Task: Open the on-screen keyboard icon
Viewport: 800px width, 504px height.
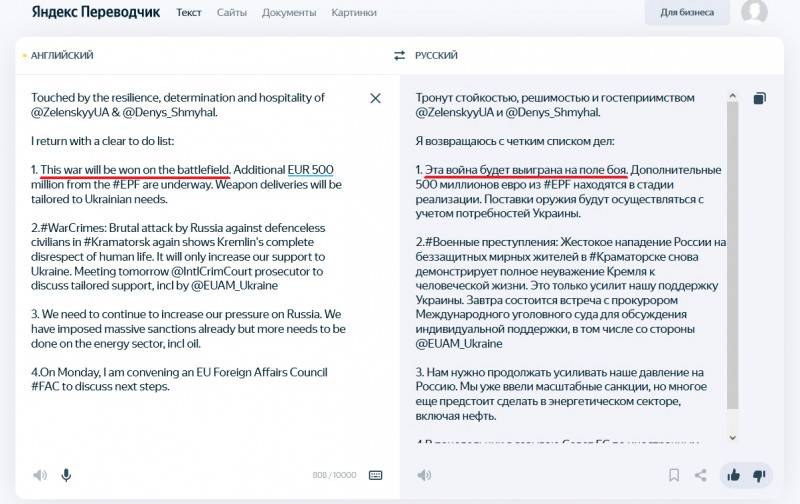Action: pos(376,475)
